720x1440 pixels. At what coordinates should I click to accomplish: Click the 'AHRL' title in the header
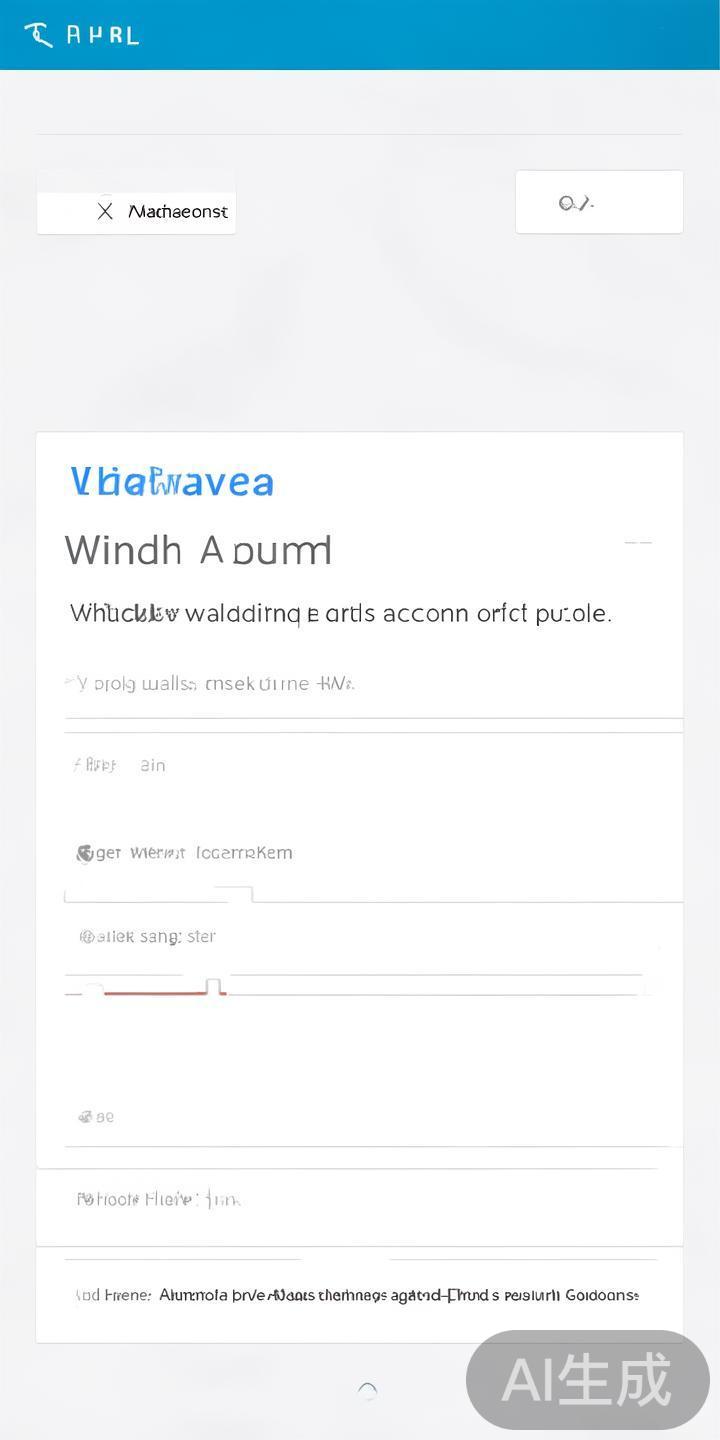click(x=102, y=35)
